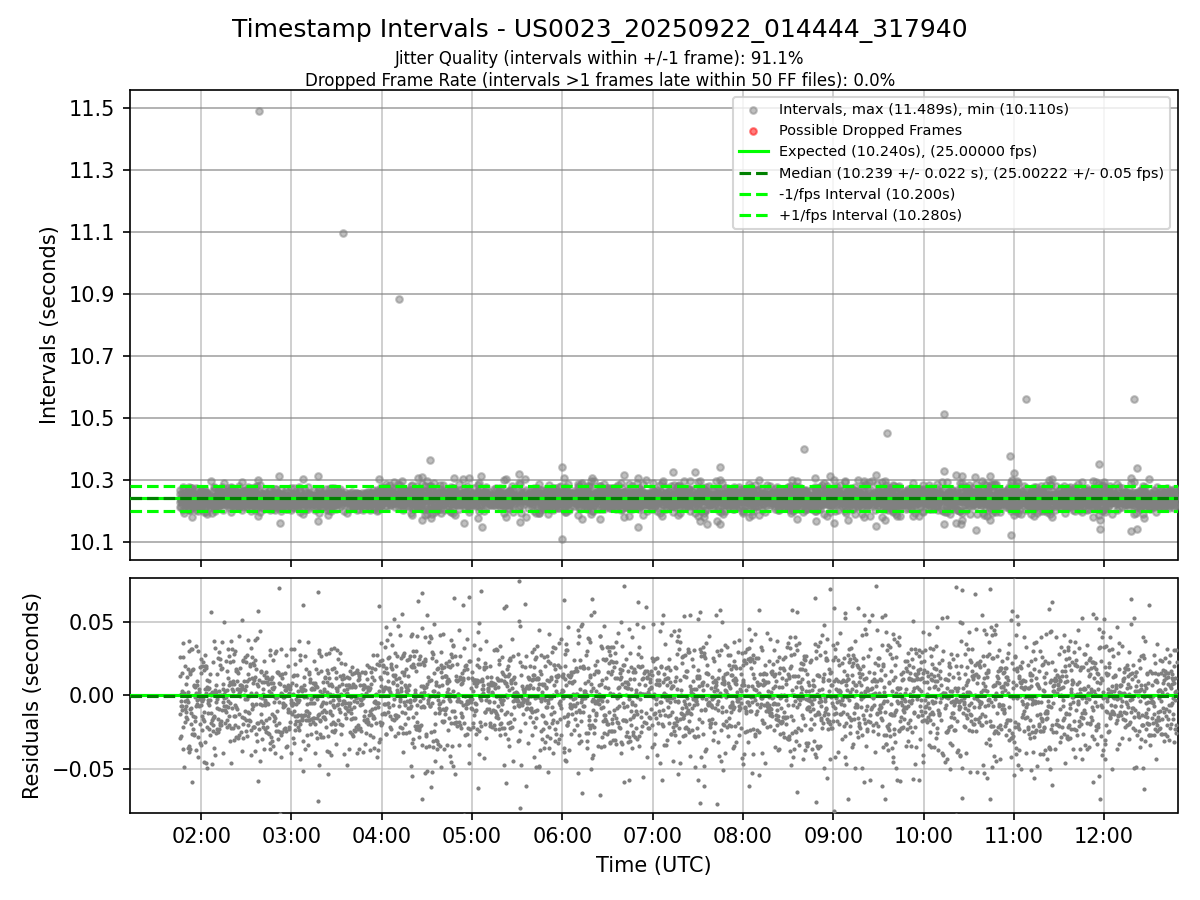Click the outlier data point near 11.1 seconds

(x=343, y=233)
